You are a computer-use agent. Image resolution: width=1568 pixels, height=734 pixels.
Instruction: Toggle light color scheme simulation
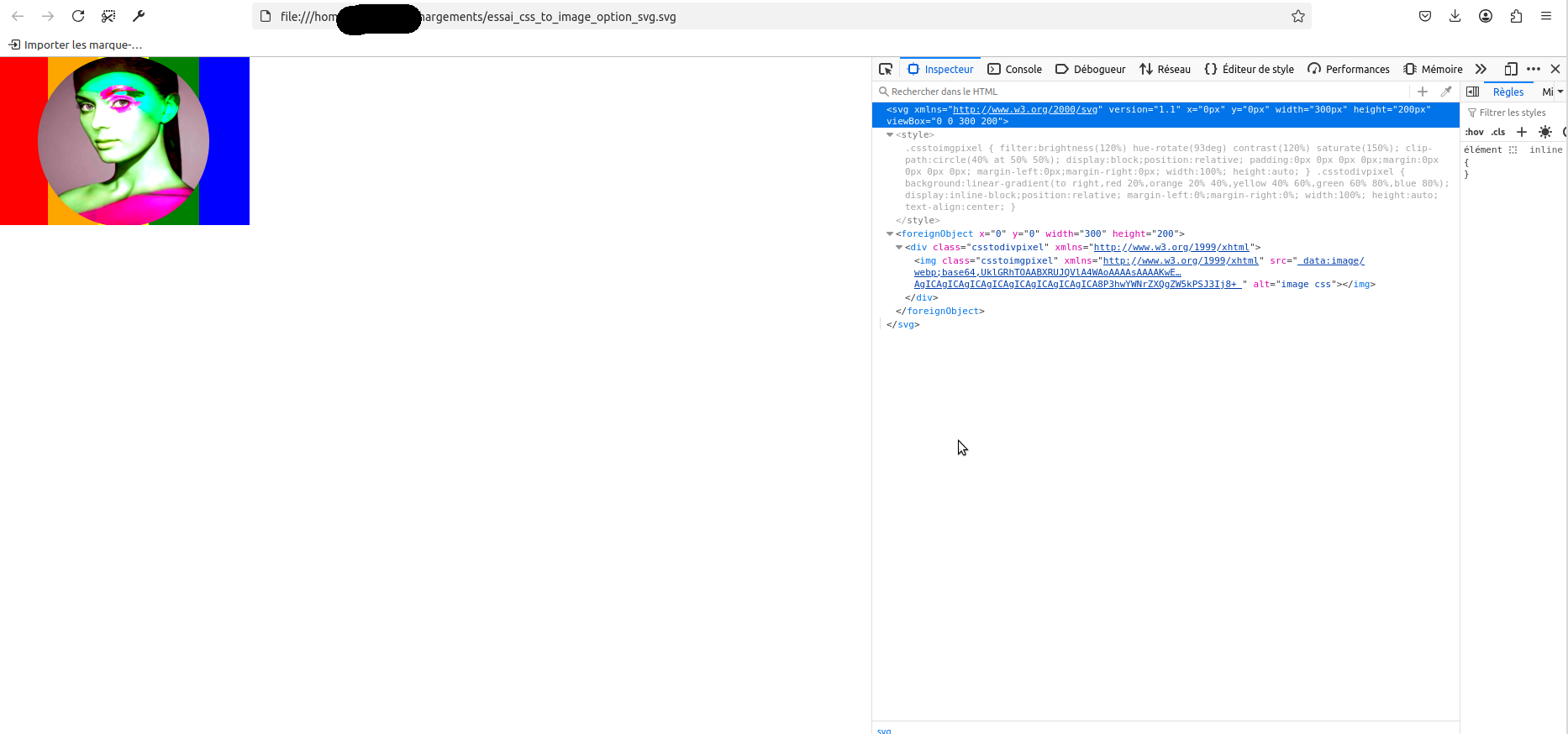[1545, 132]
